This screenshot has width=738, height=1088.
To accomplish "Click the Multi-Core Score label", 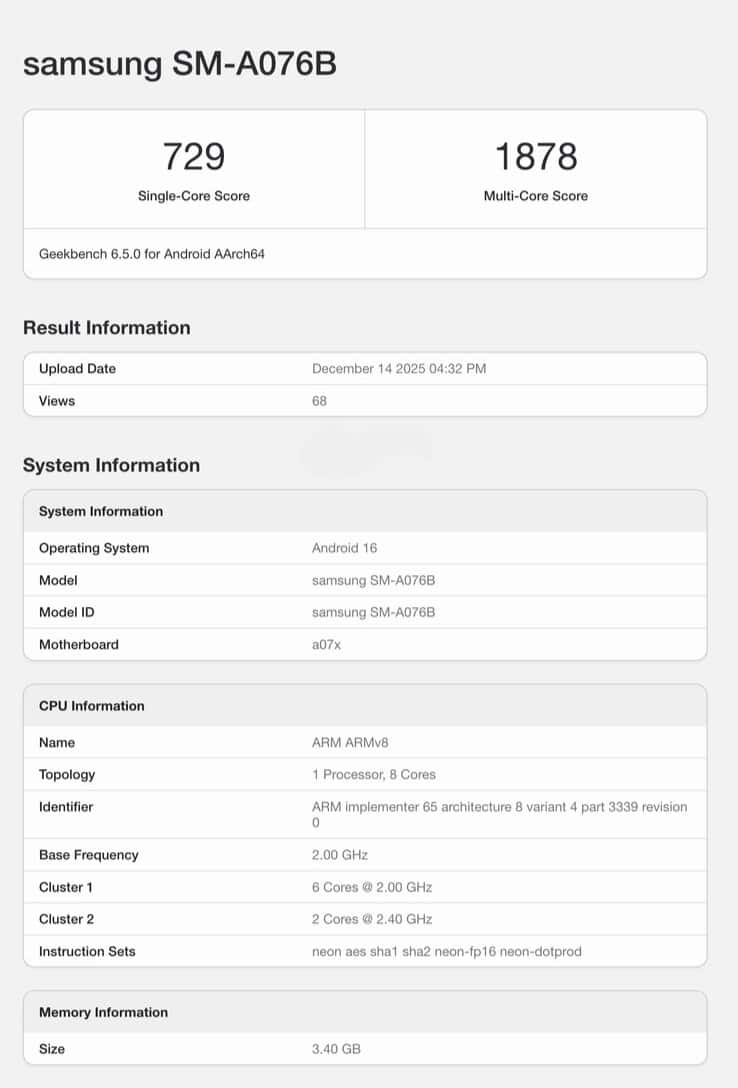I will 536,196.
